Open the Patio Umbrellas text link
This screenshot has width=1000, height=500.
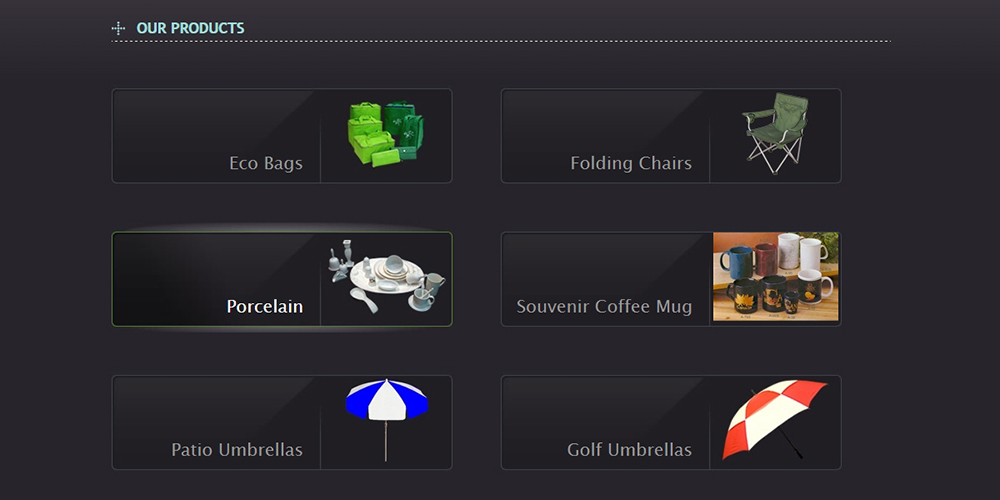(237, 450)
